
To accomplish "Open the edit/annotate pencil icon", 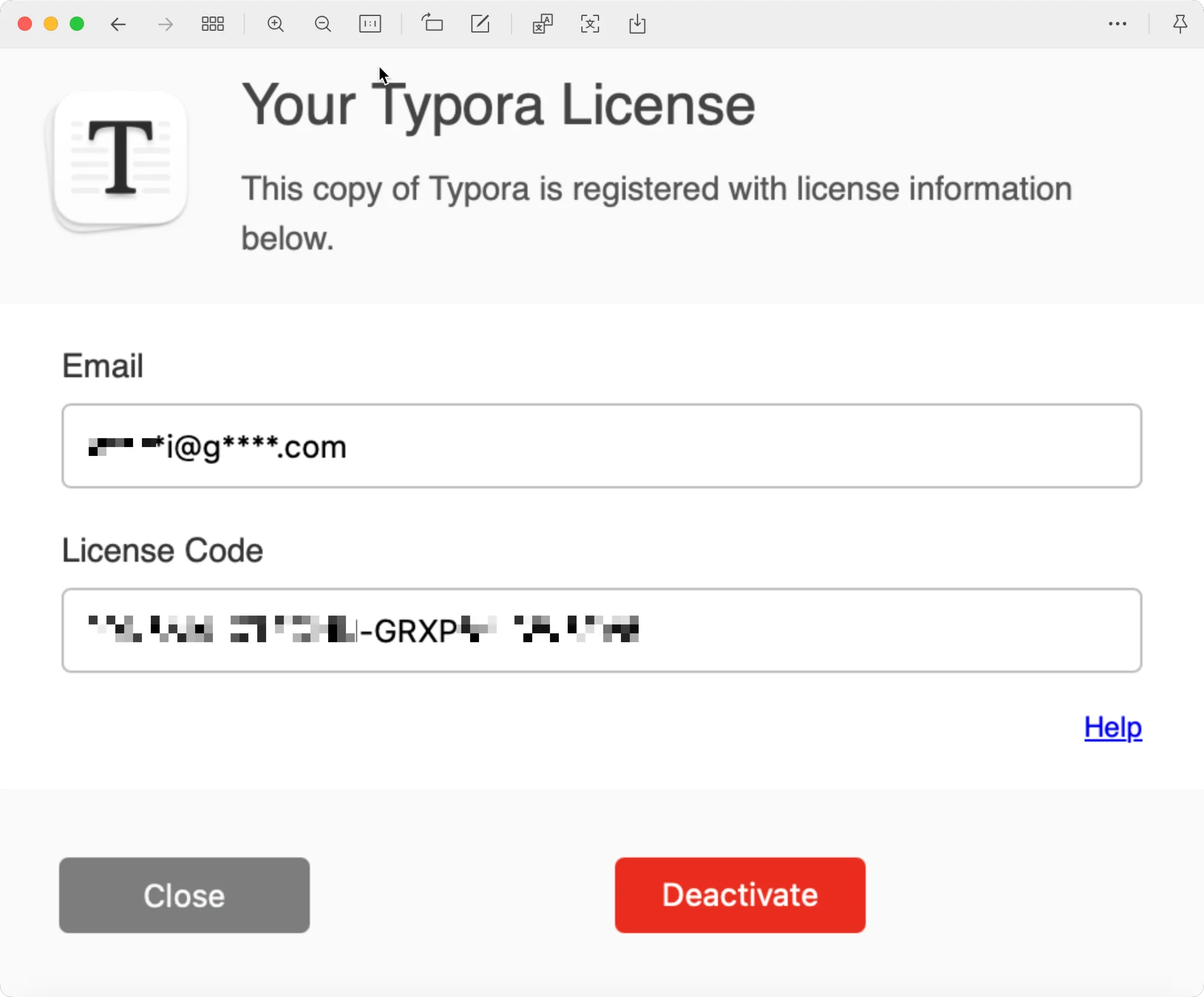I will coord(480,24).
